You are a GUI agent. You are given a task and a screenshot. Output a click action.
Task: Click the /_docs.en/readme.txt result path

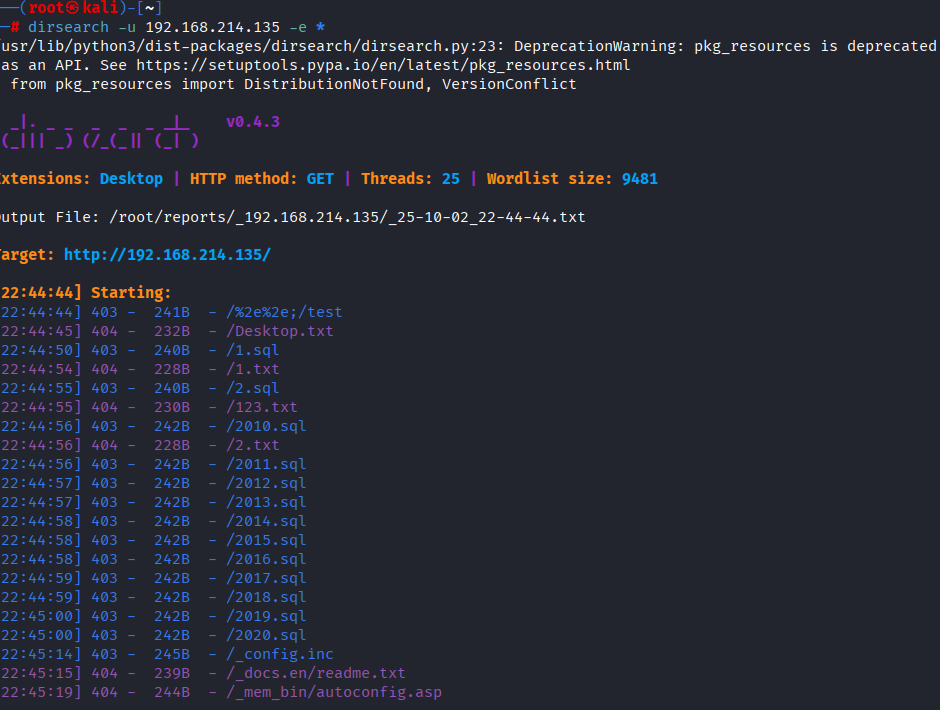click(x=317, y=673)
